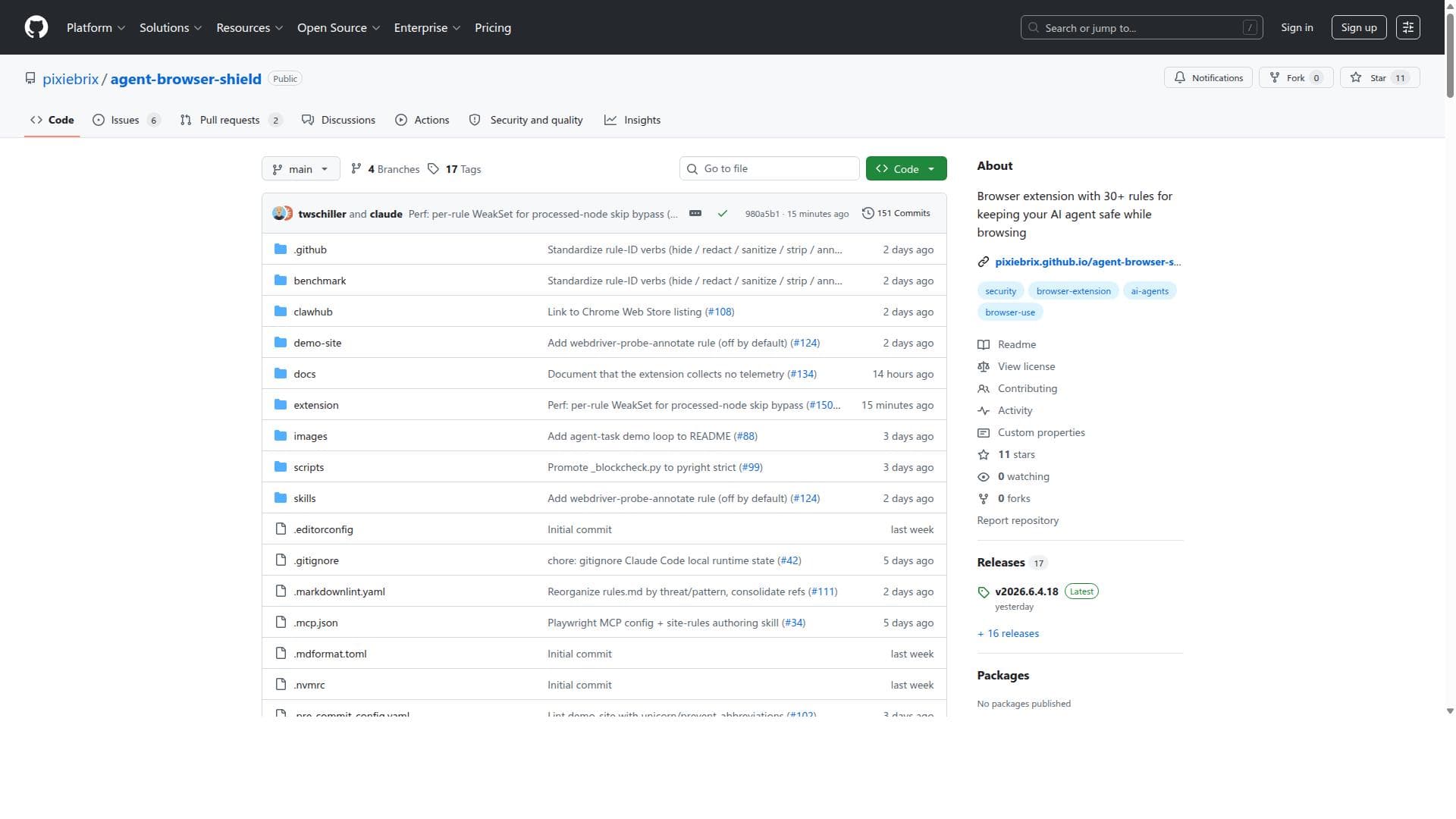Expand the Resources menu in the header
This screenshot has height=819, width=1456.
pyautogui.click(x=249, y=27)
